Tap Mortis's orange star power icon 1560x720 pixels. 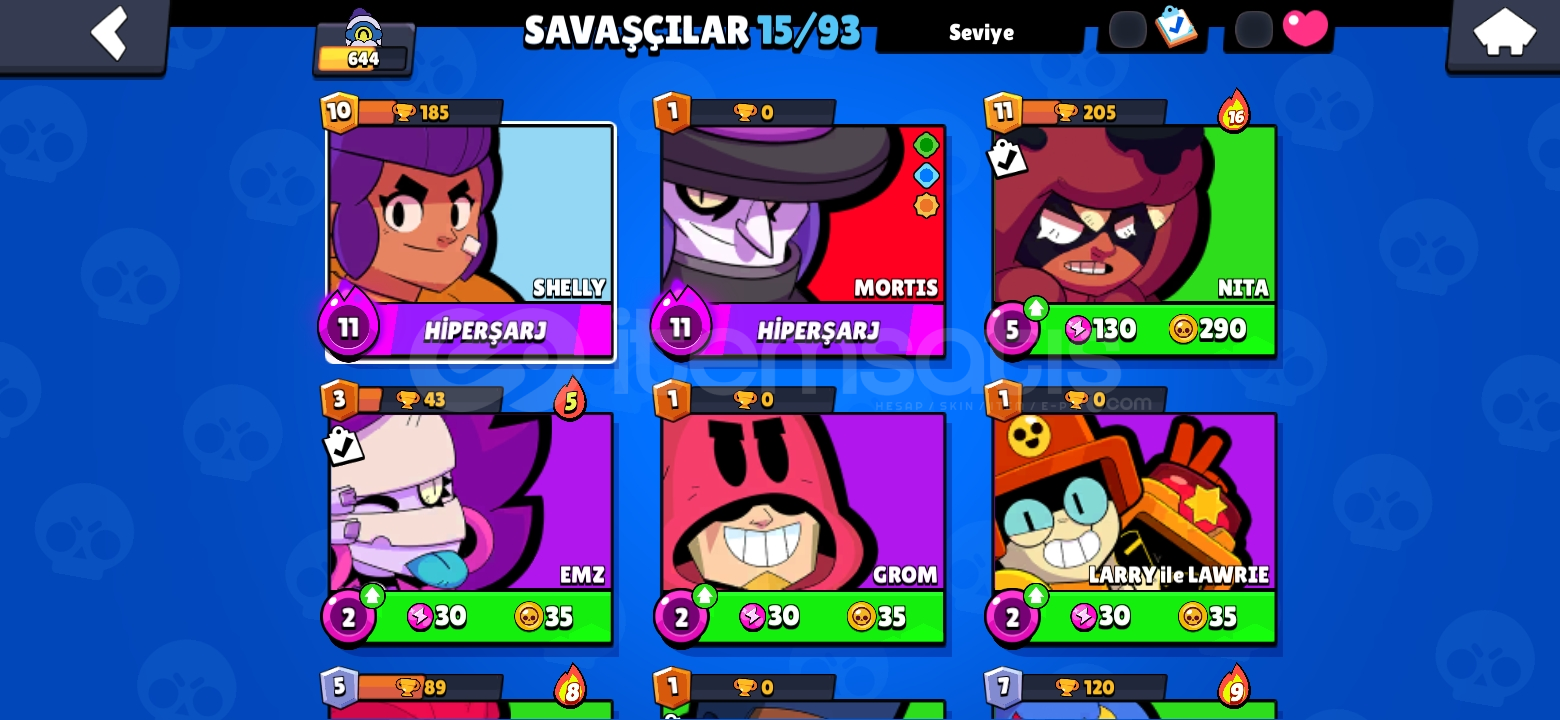click(926, 206)
